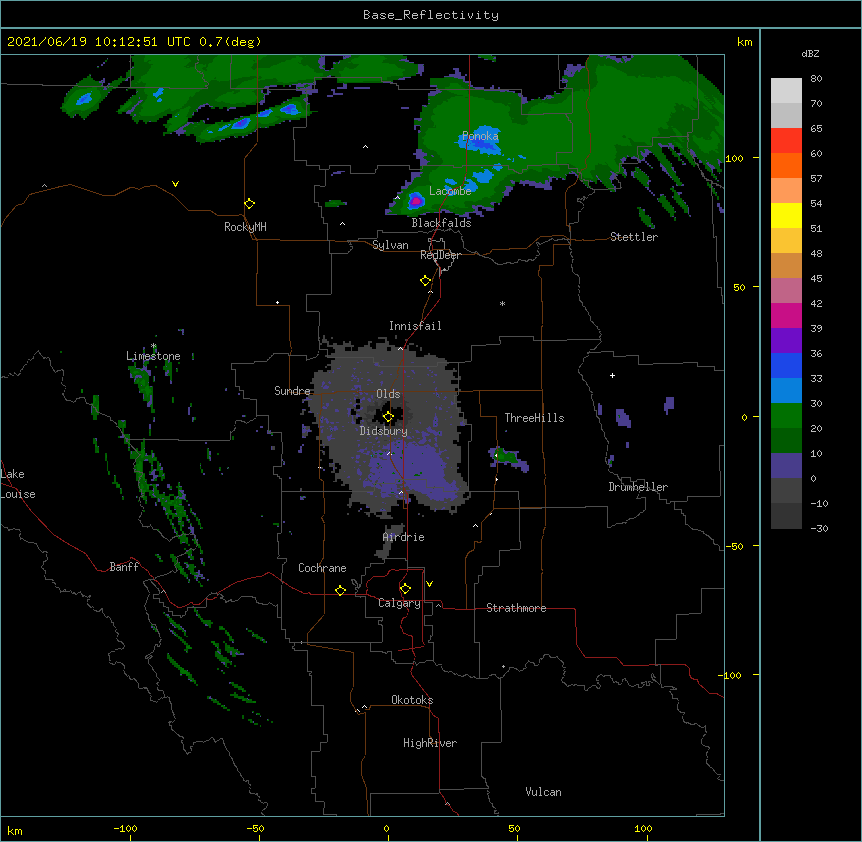Screen dimensions: 862x842
Task: Click the Banff label
Action: pos(124,567)
